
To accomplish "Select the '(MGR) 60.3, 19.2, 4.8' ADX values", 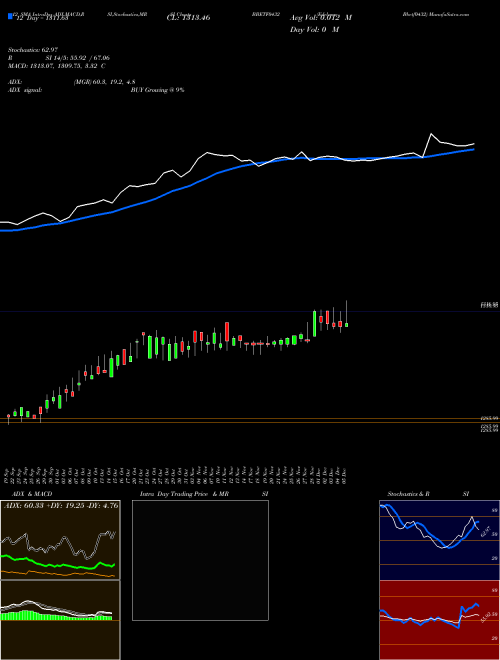I will 104,82.
